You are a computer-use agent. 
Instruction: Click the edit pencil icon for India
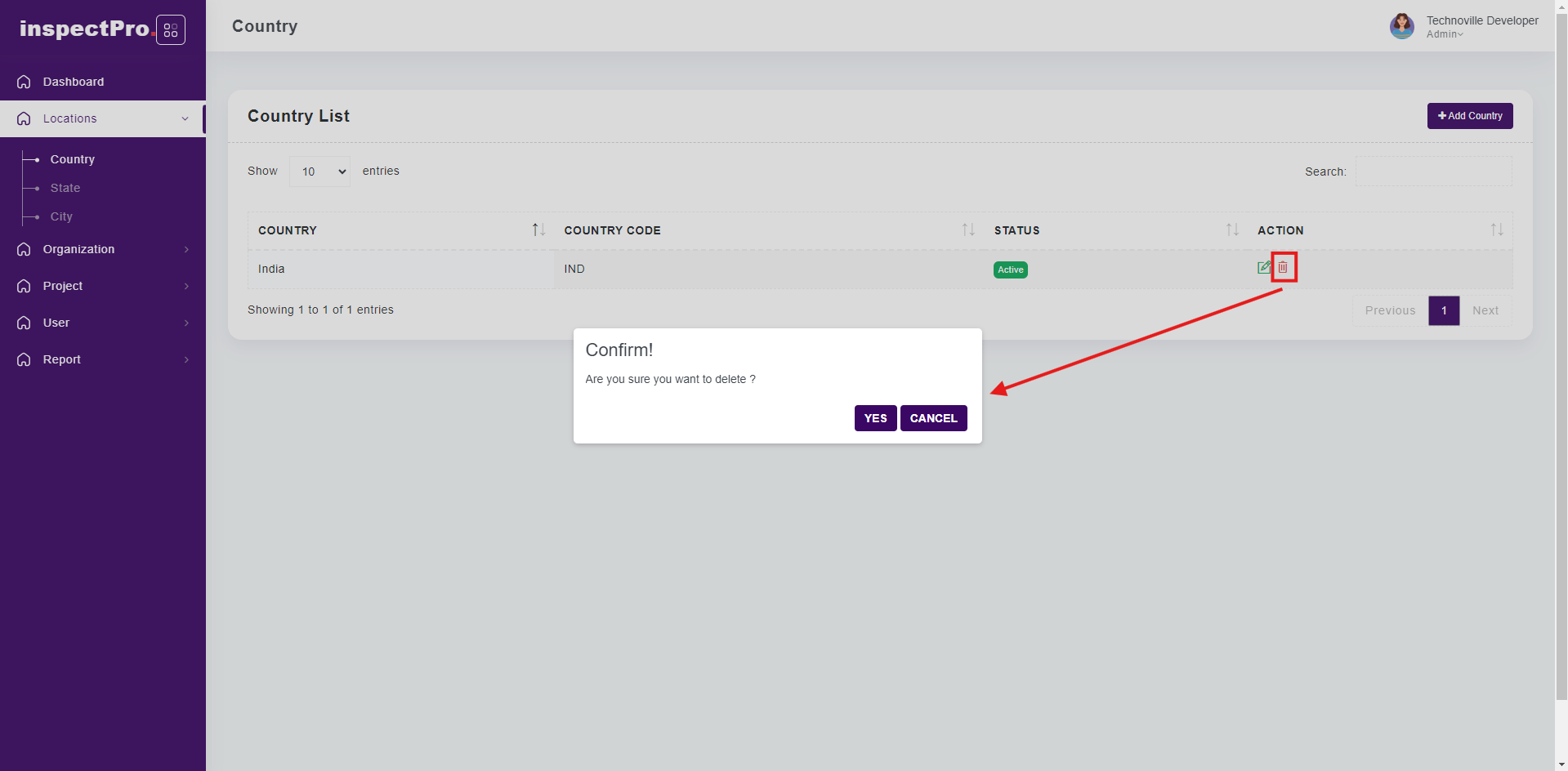[1264, 267]
